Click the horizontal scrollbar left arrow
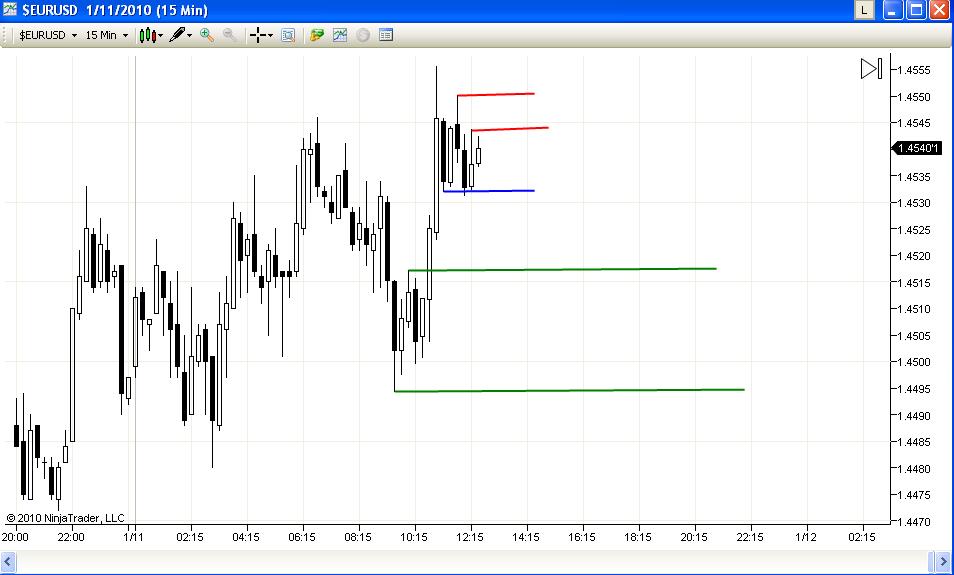 point(9,561)
